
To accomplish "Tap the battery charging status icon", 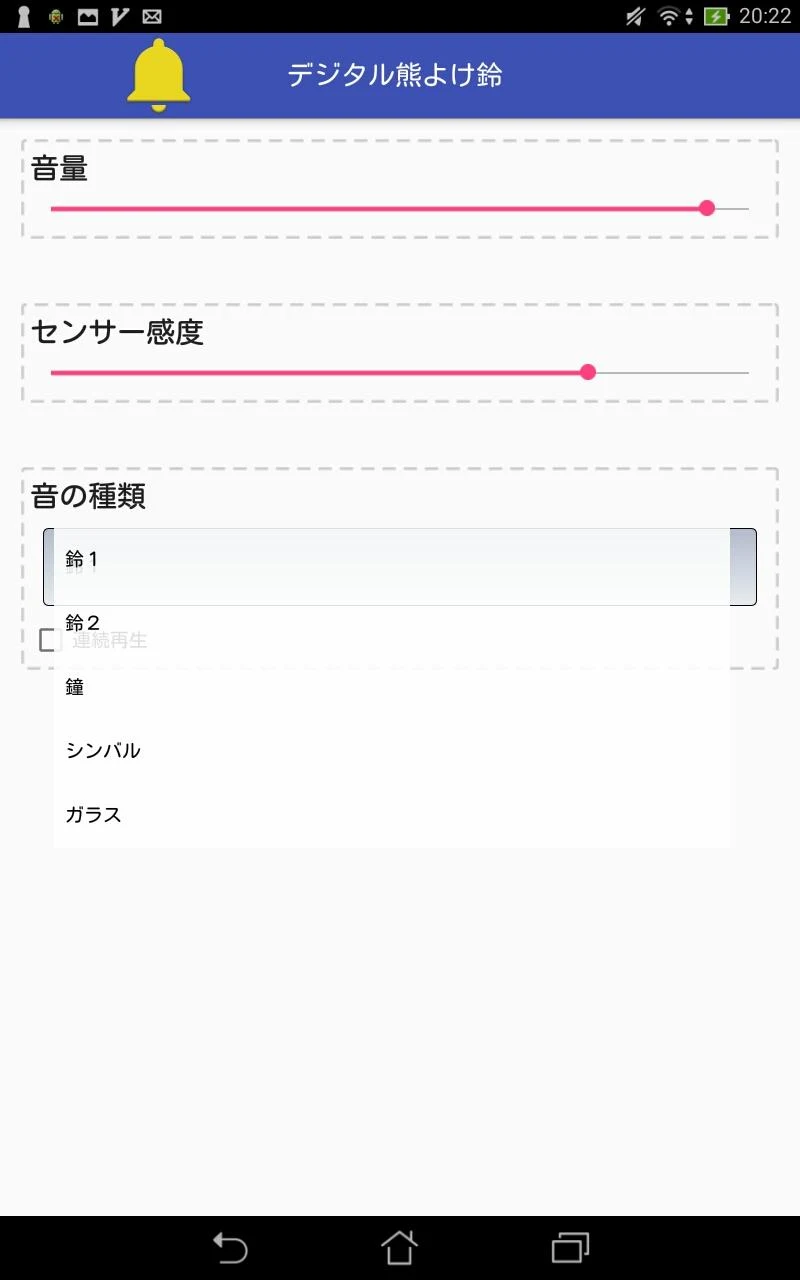I will pos(716,16).
